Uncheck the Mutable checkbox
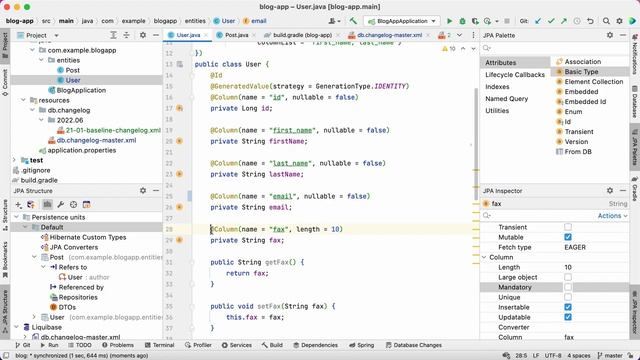640x360 pixels. pos(568,237)
